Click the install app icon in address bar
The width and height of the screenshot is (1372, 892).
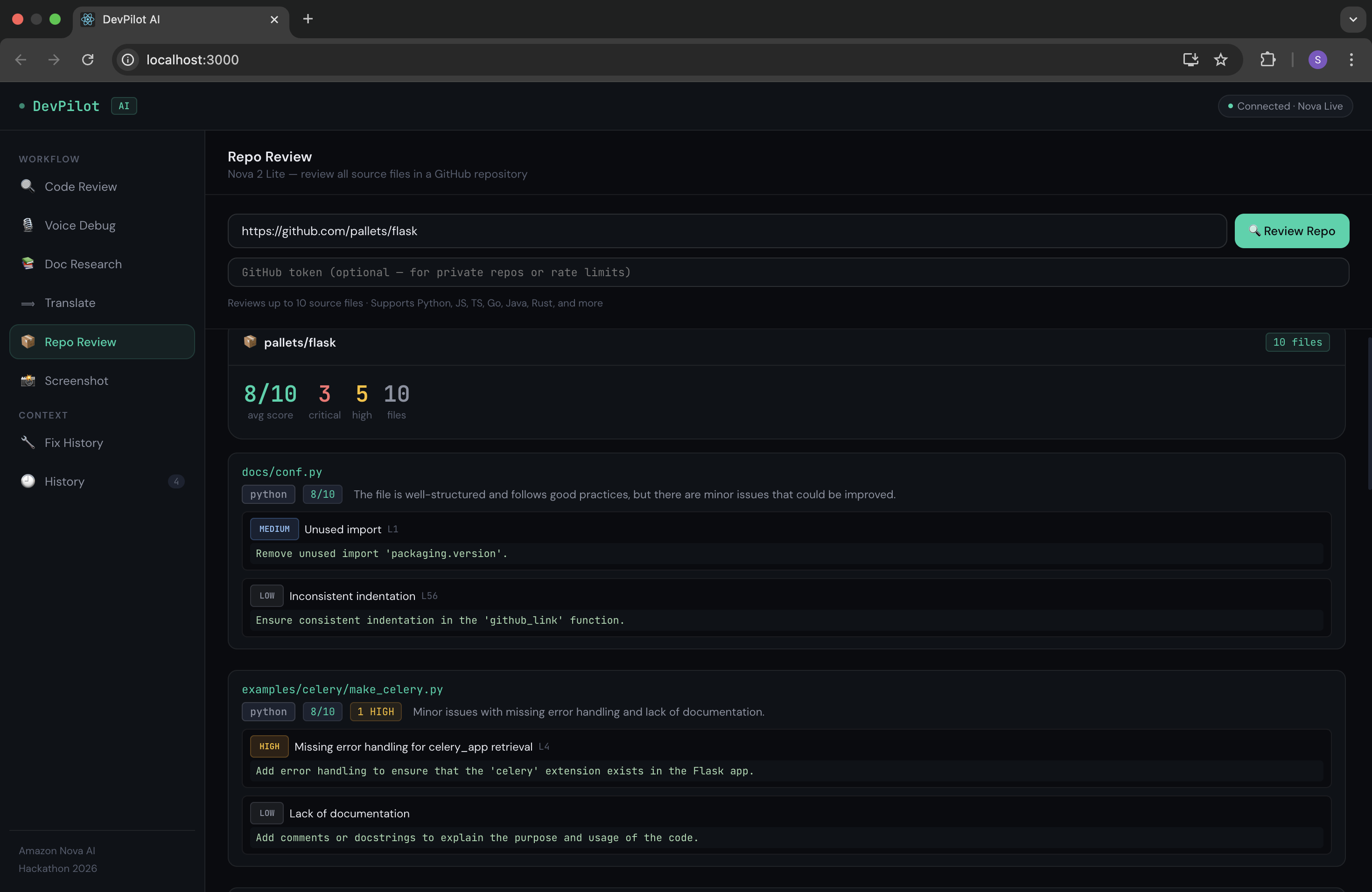point(1190,59)
